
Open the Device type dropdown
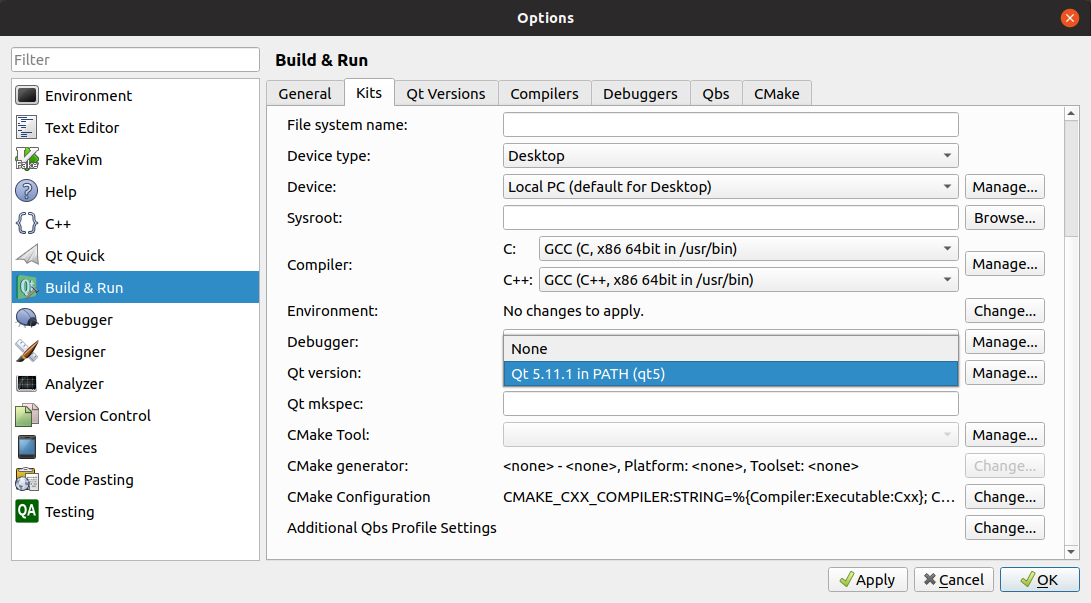[730, 156]
